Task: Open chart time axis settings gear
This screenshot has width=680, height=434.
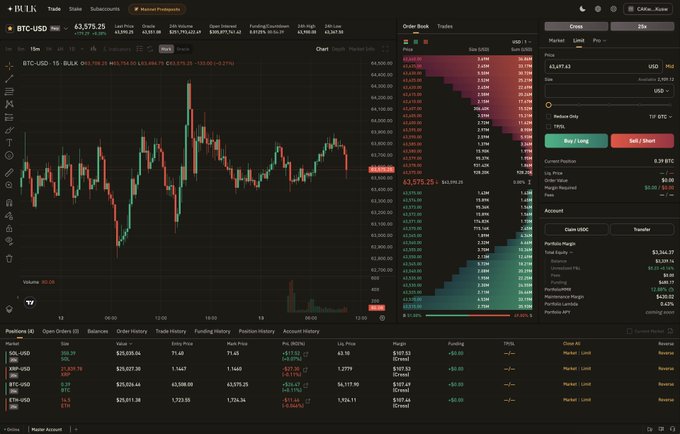Action: tap(382, 318)
